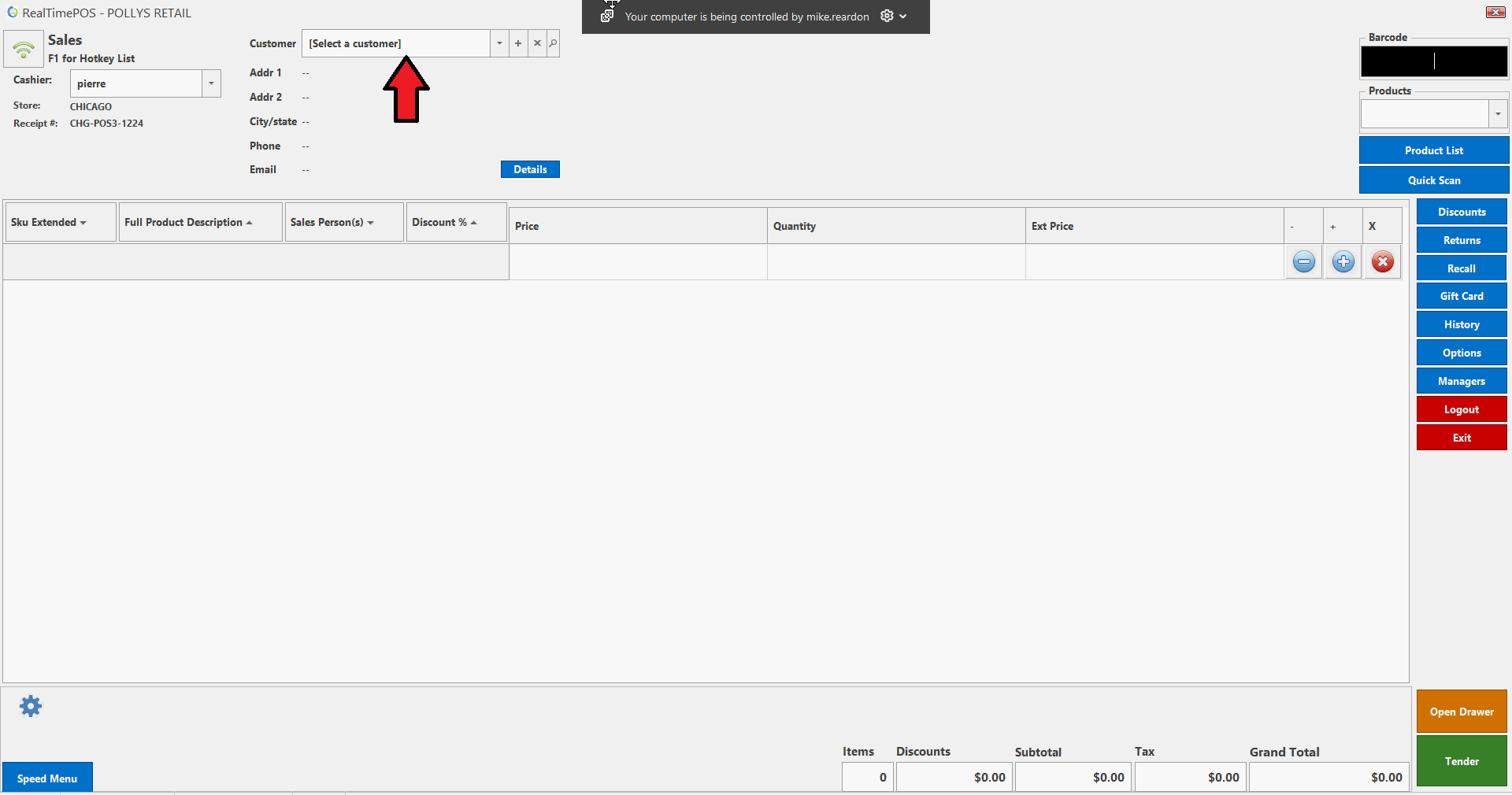Image resolution: width=1512 pixels, height=795 pixels.
Task: Sort by Sku Extended column header
Action: tap(49, 223)
